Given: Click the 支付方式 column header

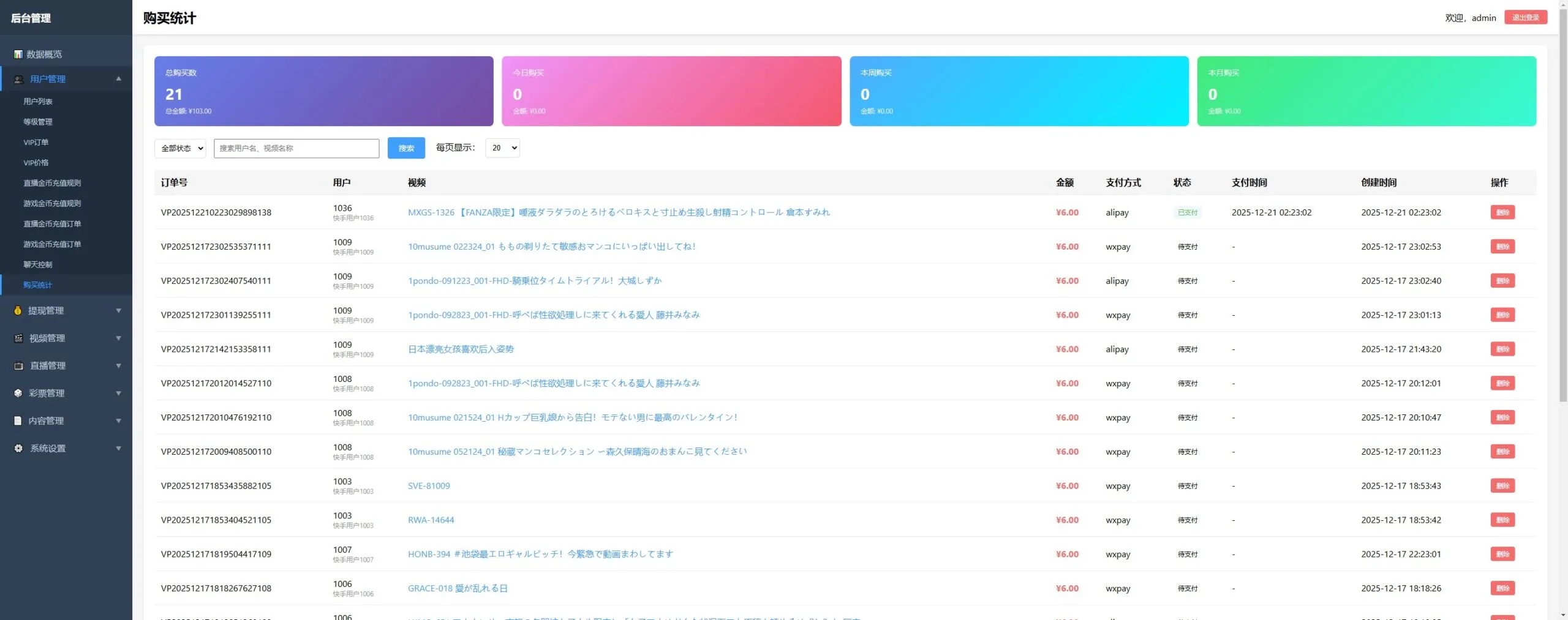Looking at the screenshot, I should [x=1123, y=182].
